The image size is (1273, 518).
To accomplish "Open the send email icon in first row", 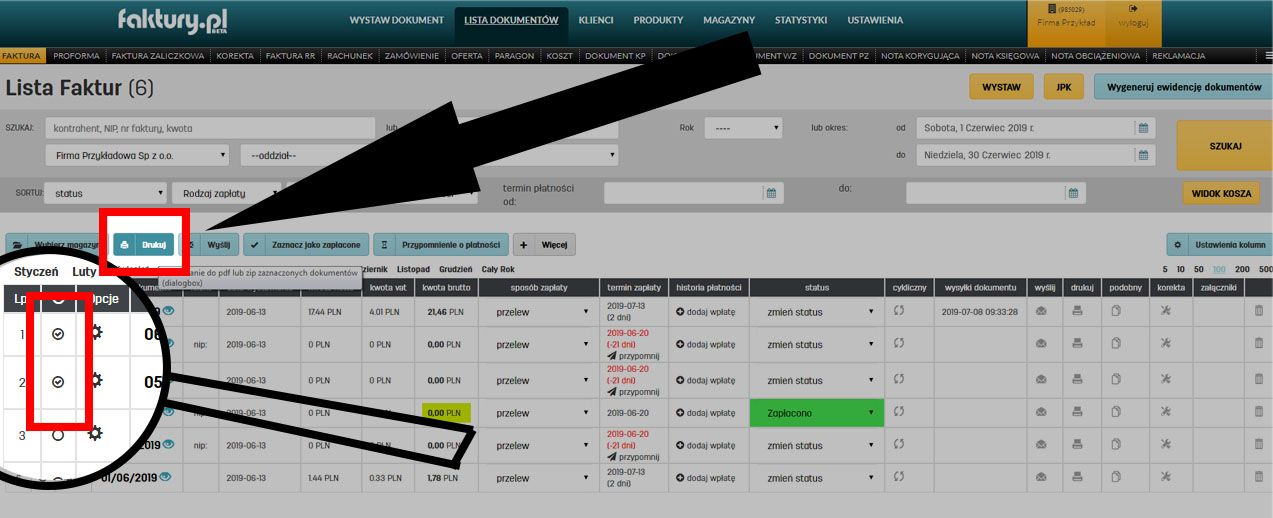I will pos(1041,312).
